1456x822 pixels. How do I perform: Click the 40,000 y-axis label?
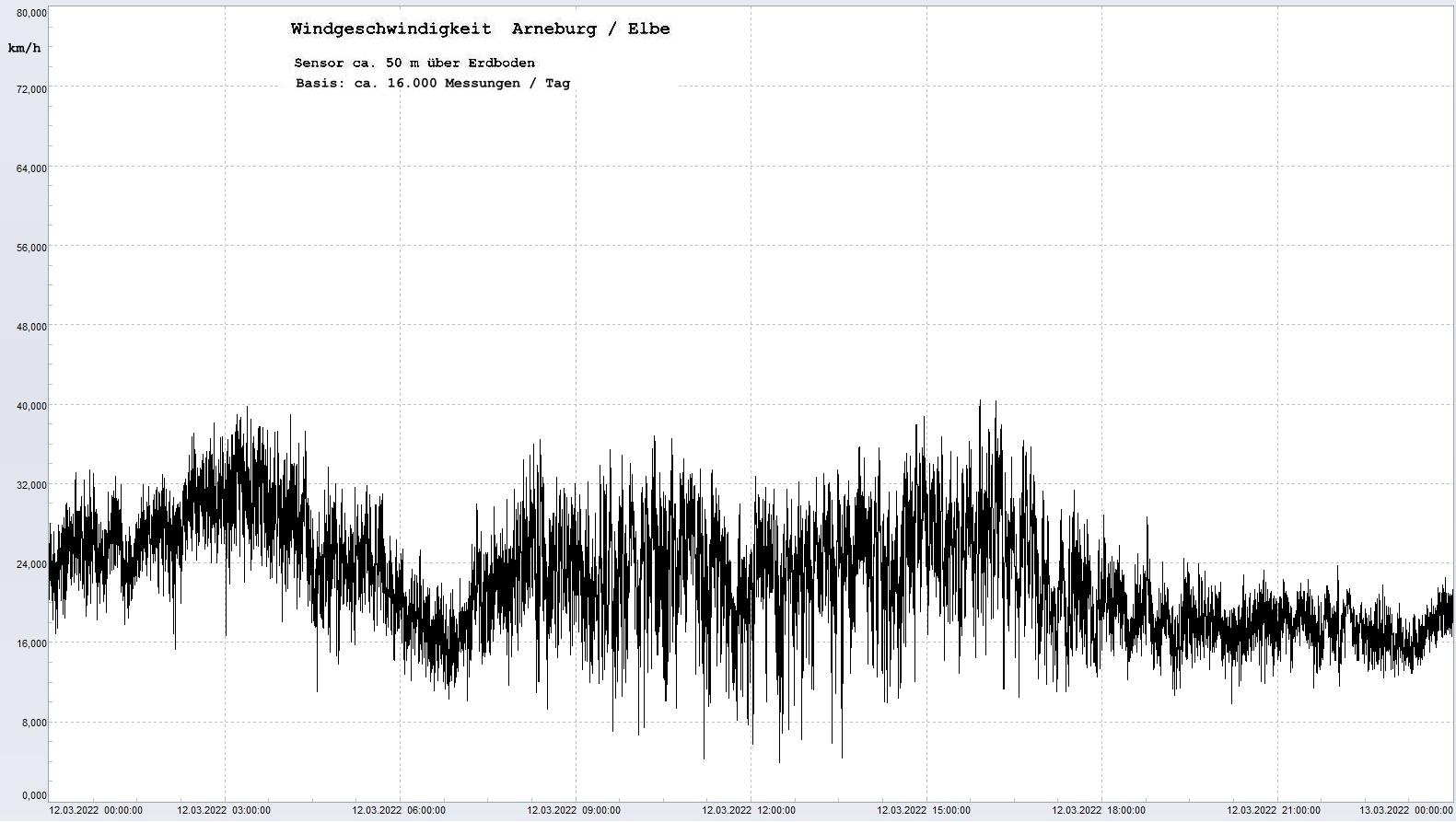pos(31,406)
